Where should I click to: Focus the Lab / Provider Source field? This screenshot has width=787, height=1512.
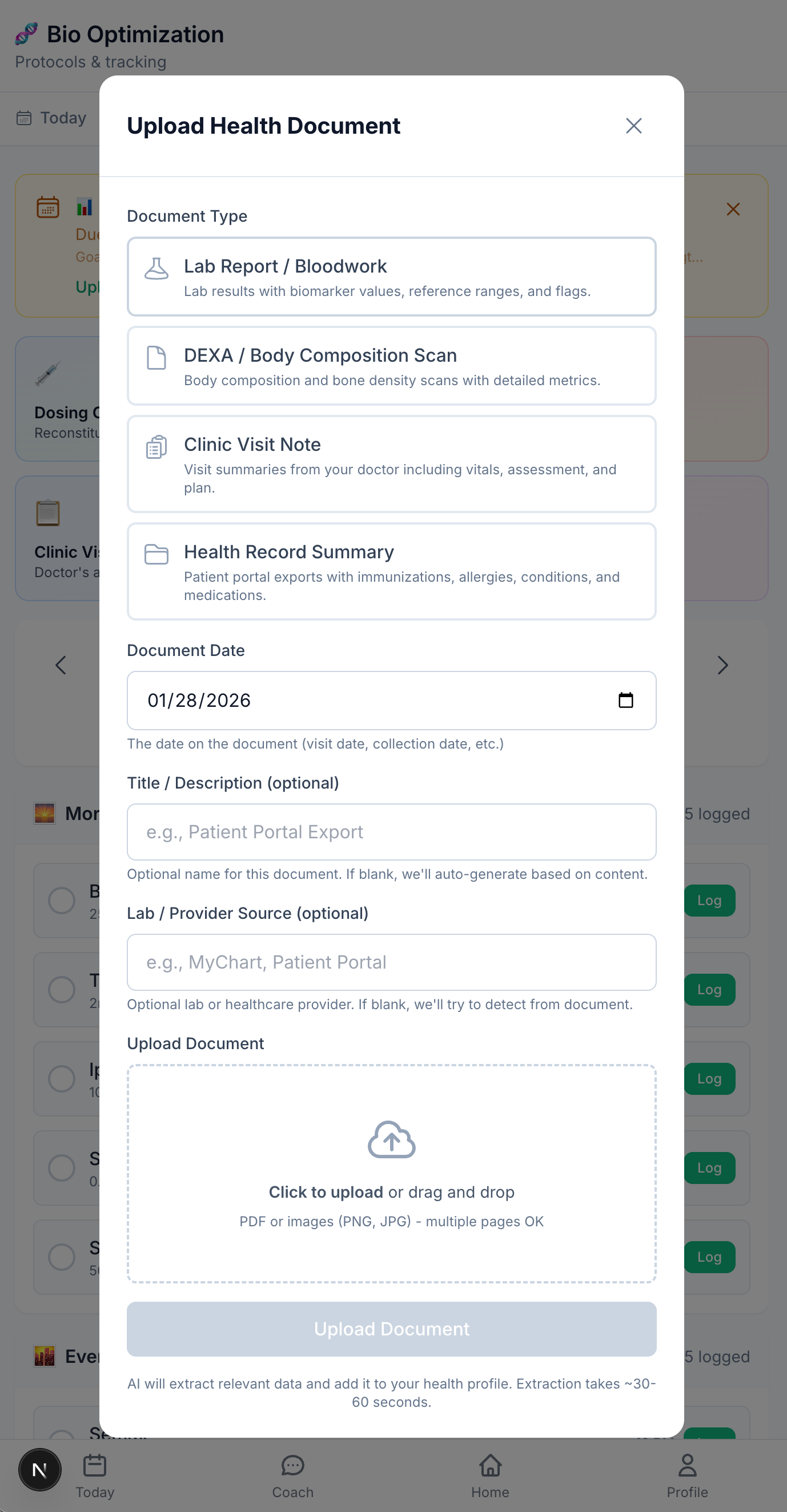tap(391, 962)
